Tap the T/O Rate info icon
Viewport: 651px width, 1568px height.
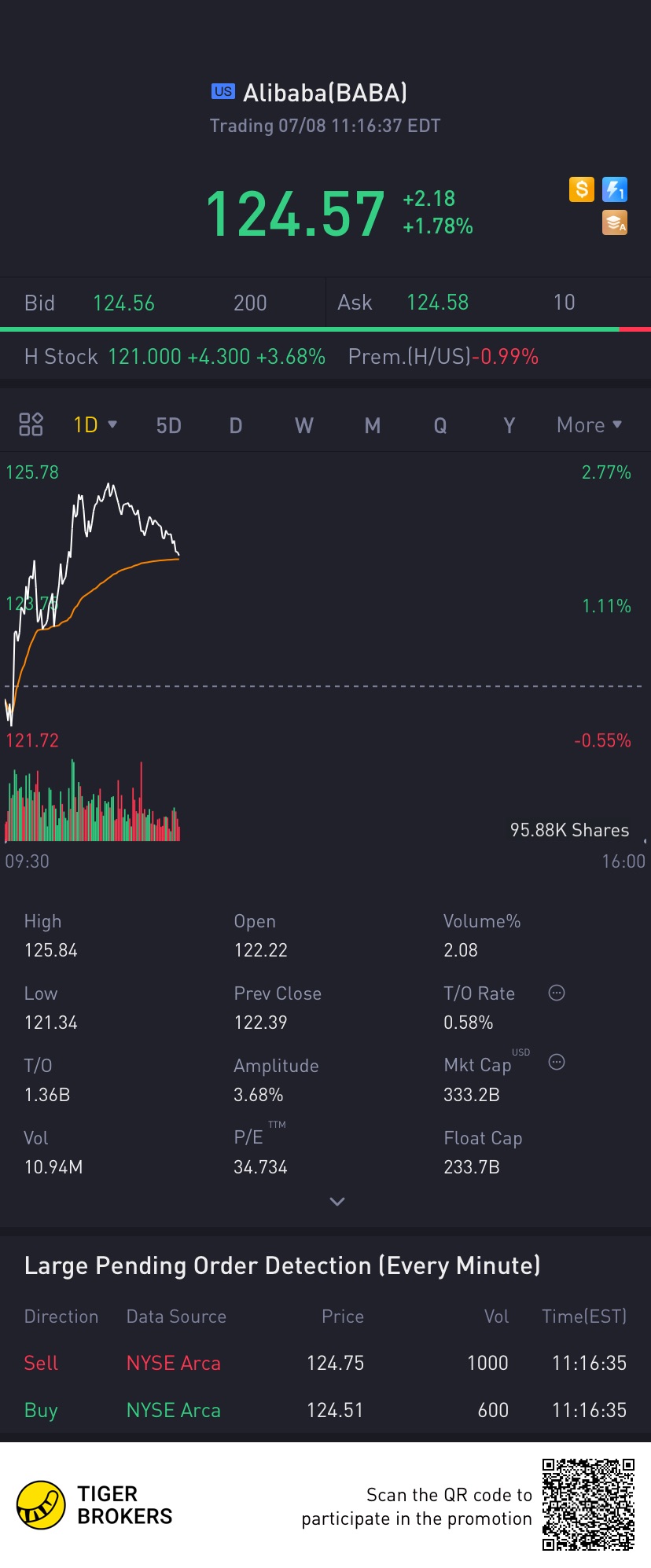(557, 993)
